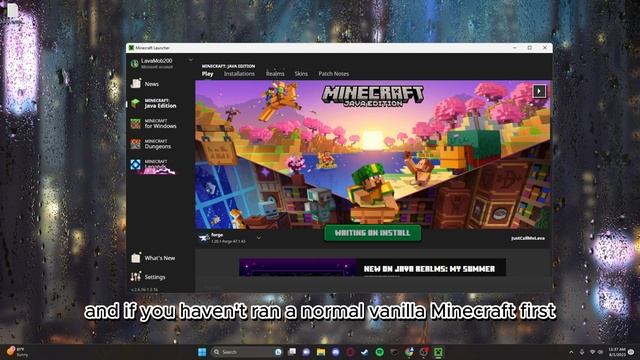Open launcher Settings sliders icon
Viewport: 640px width, 360px height.
pos(136,277)
